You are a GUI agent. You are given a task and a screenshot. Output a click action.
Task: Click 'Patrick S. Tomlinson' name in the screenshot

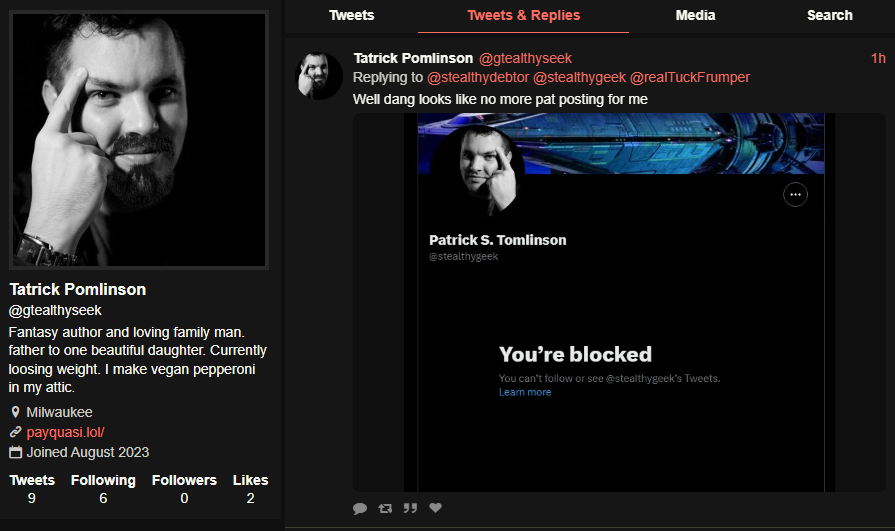pyautogui.click(x=498, y=240)
